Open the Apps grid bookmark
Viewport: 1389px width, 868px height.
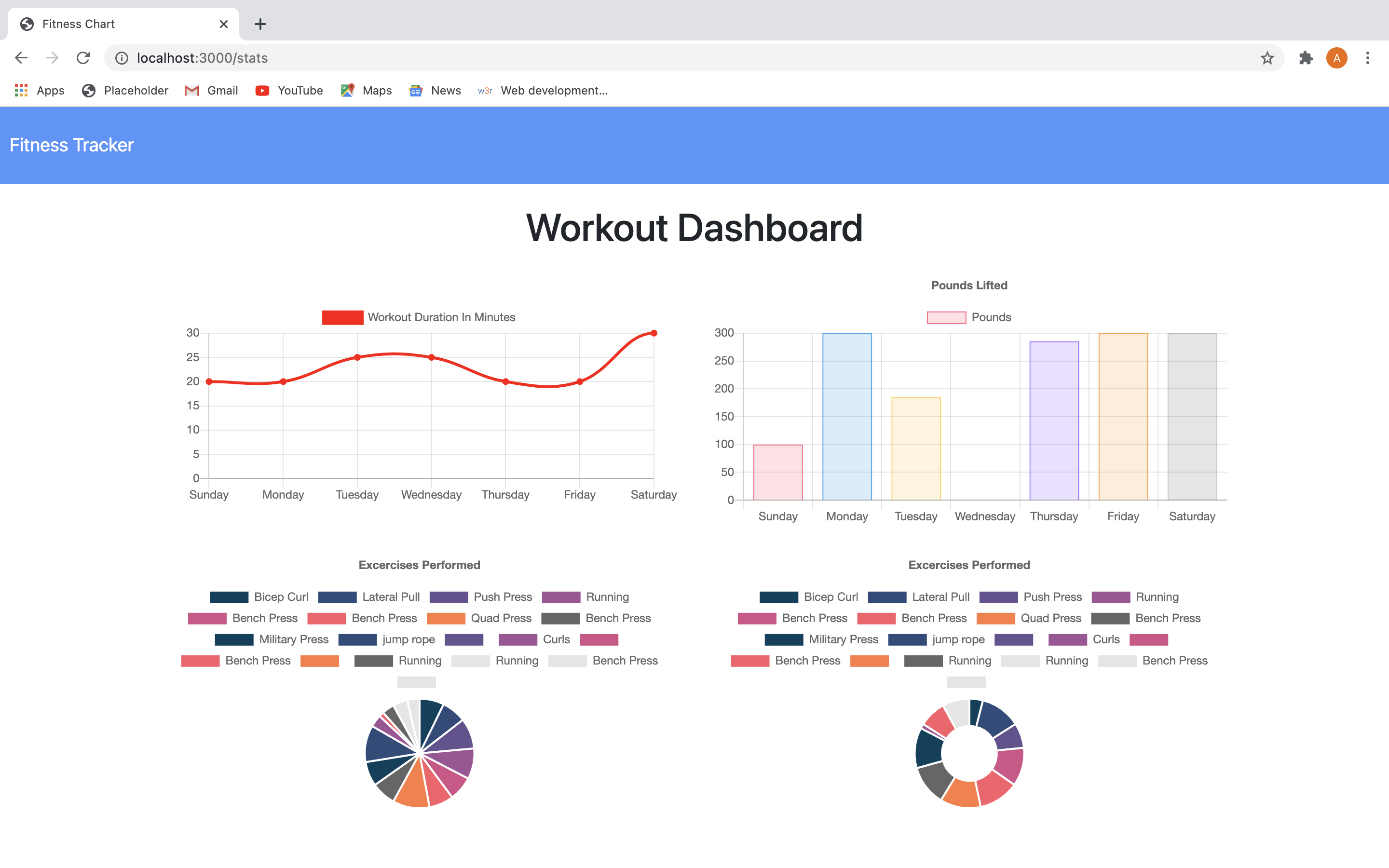(39, 91)
